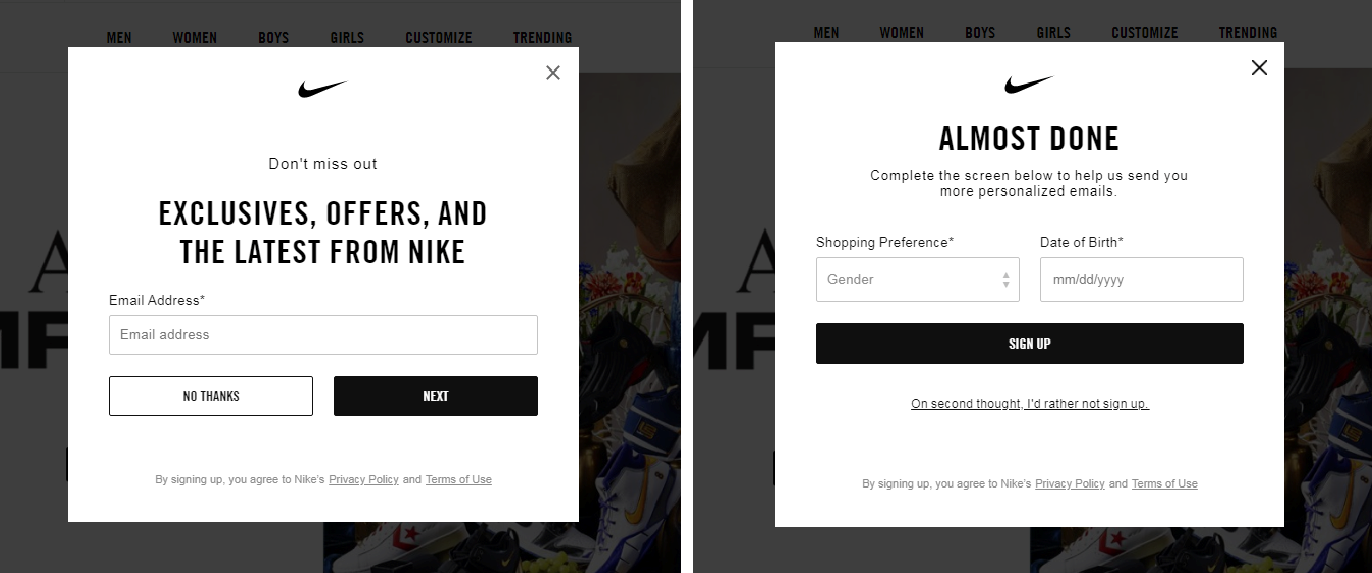
Task: Open GIRLS menu above the Almost Done popup
Action: coord(1054,33)
